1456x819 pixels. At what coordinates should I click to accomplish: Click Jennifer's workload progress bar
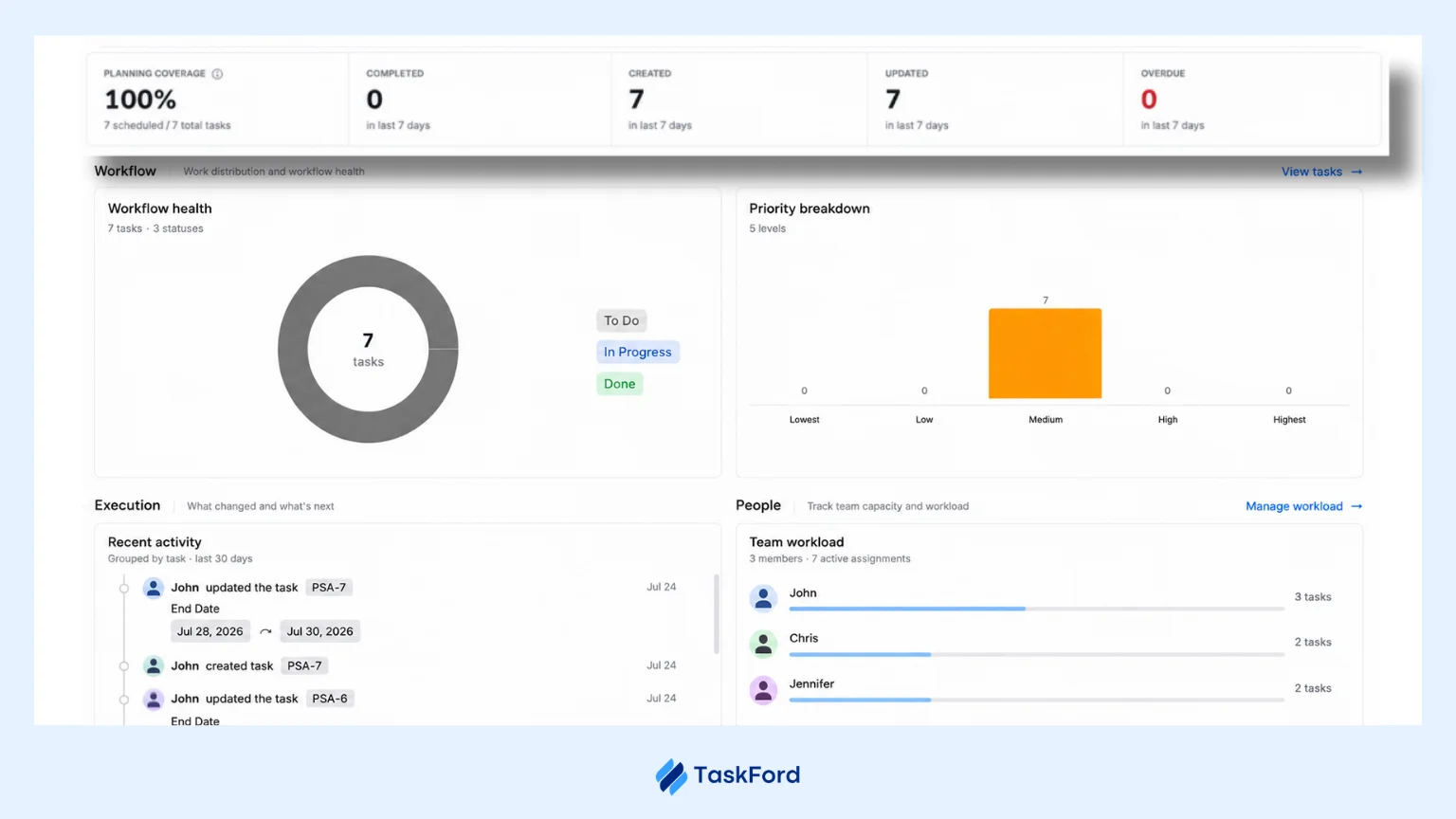(x=1037, y=700)
